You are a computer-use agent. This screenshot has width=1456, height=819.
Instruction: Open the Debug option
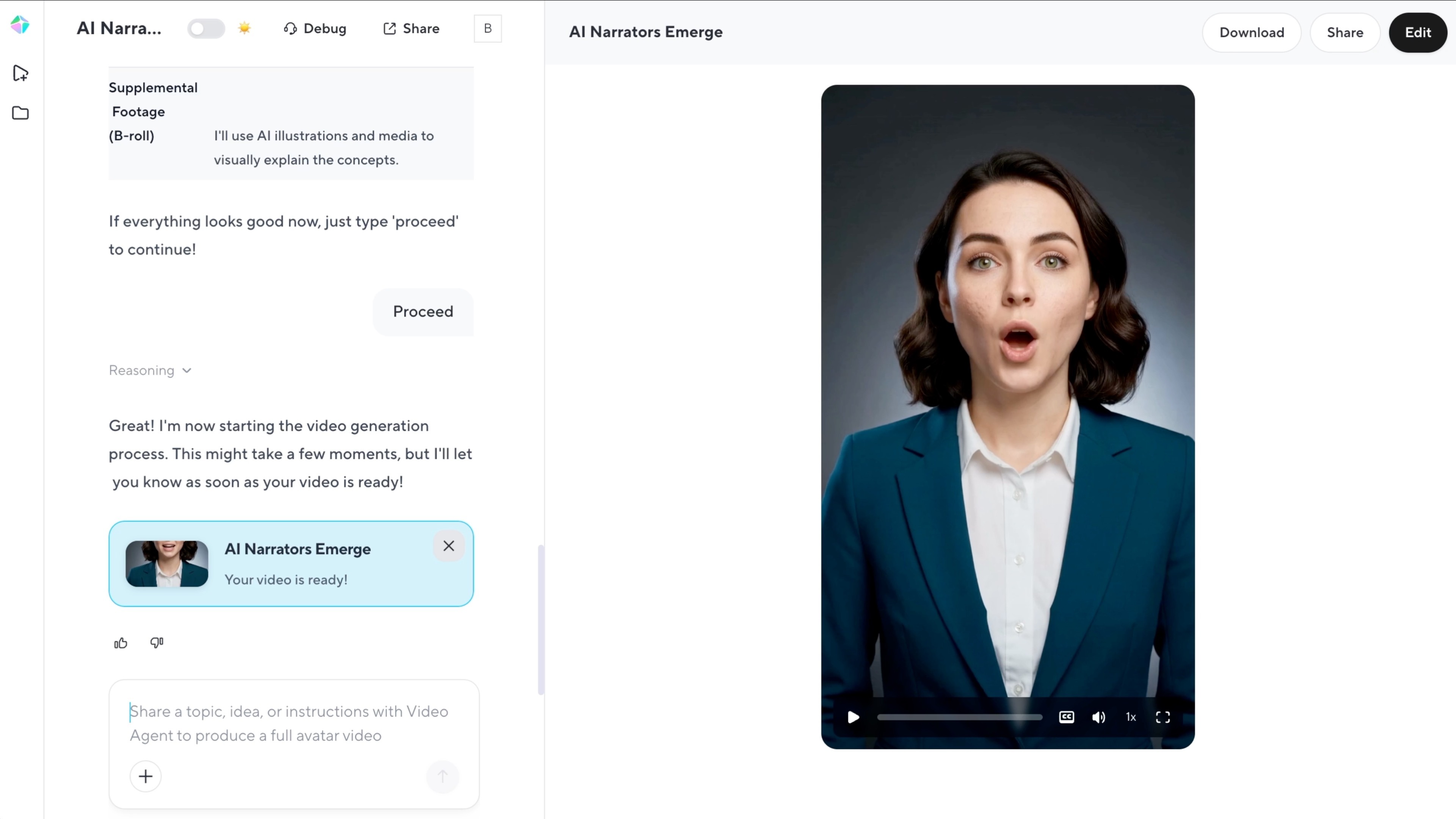click(315, 28)
